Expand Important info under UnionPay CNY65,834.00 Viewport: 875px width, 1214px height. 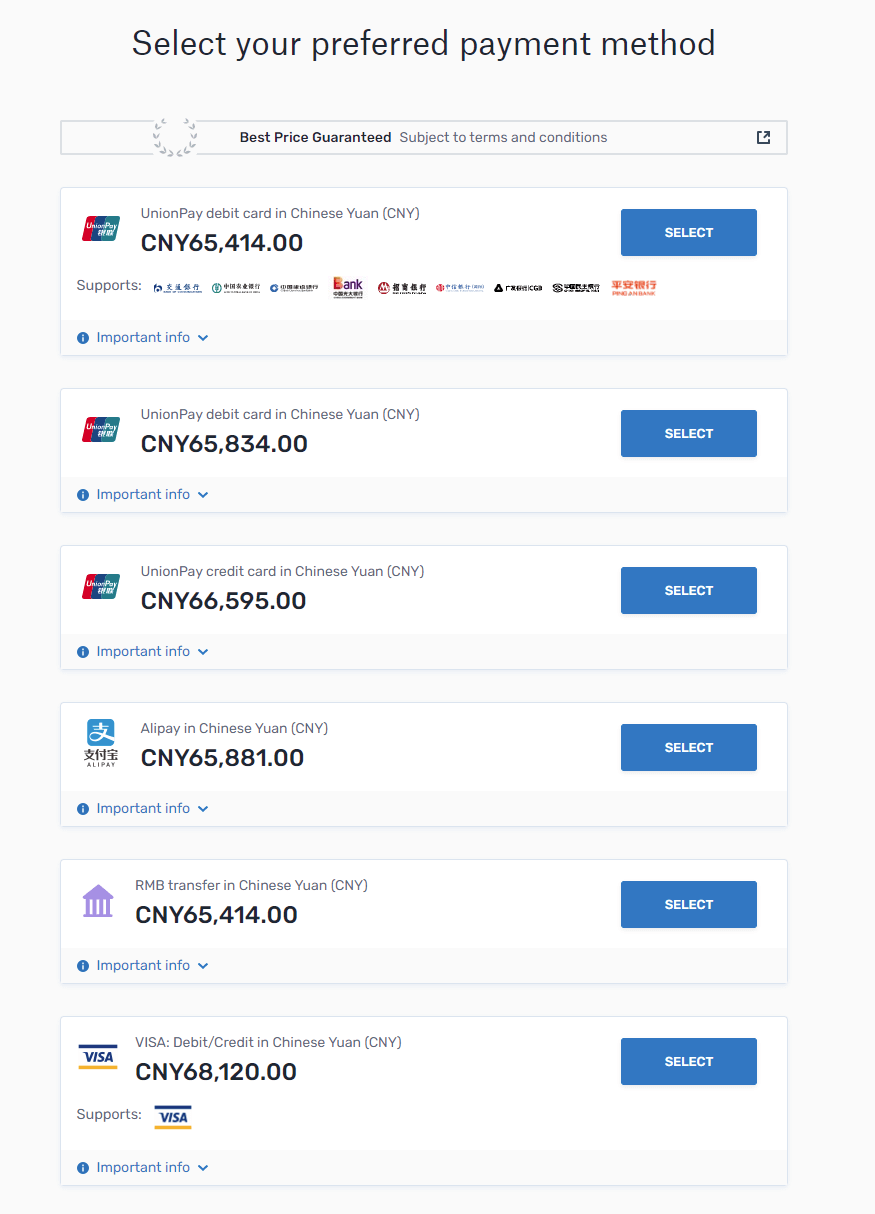click(143, 495)
